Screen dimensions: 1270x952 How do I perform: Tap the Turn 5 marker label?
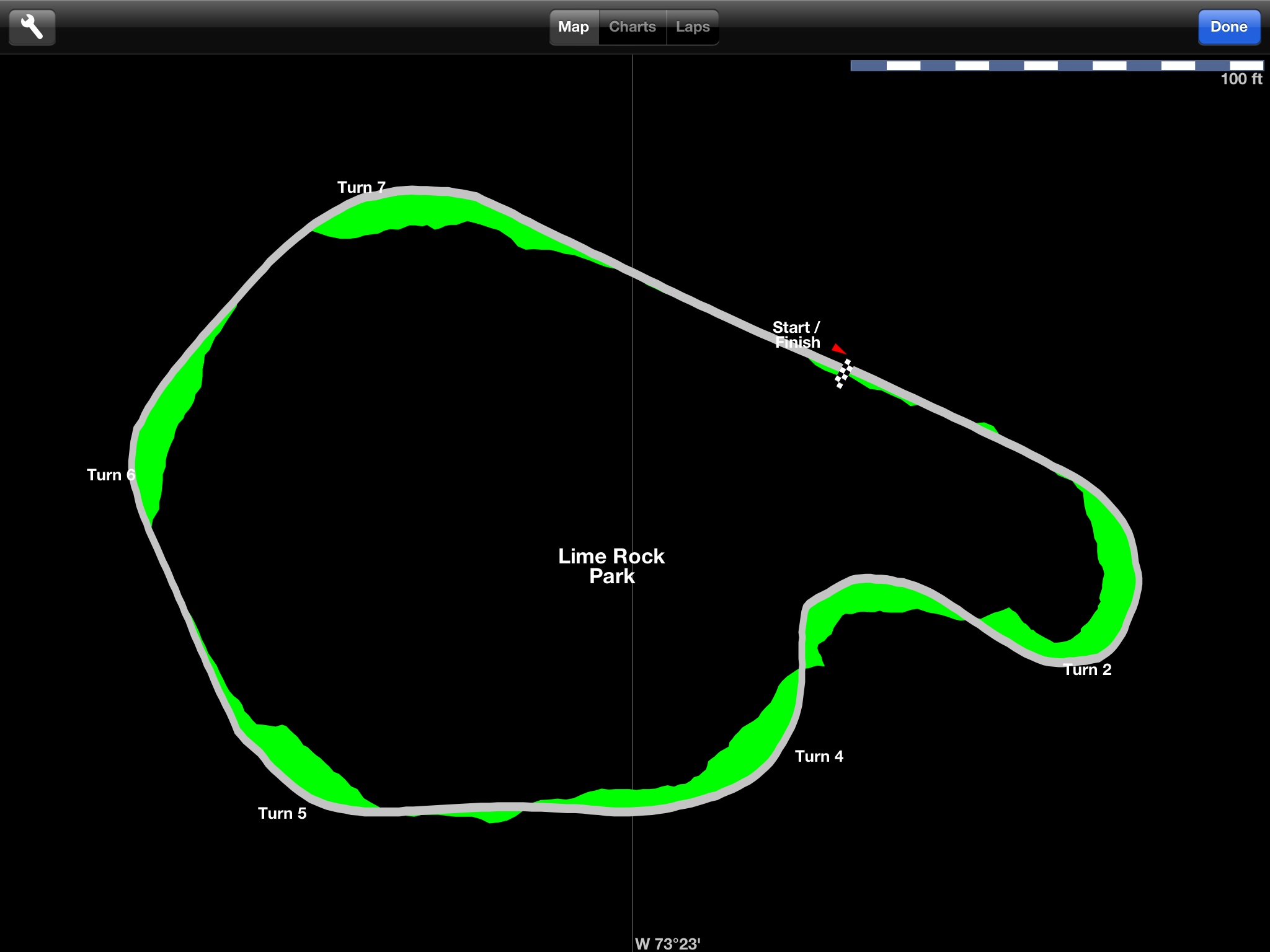pyautogui.click(x=282, y=813)
